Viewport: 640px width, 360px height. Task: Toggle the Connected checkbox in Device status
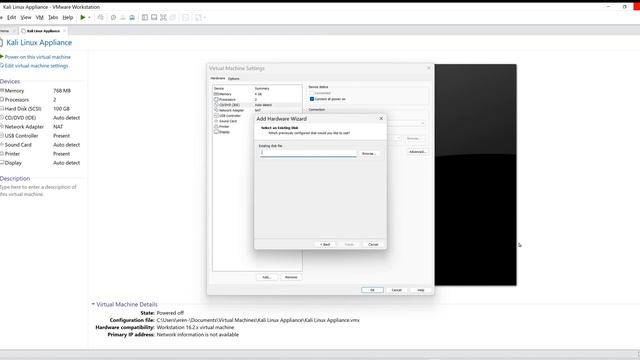pos(312,93)
